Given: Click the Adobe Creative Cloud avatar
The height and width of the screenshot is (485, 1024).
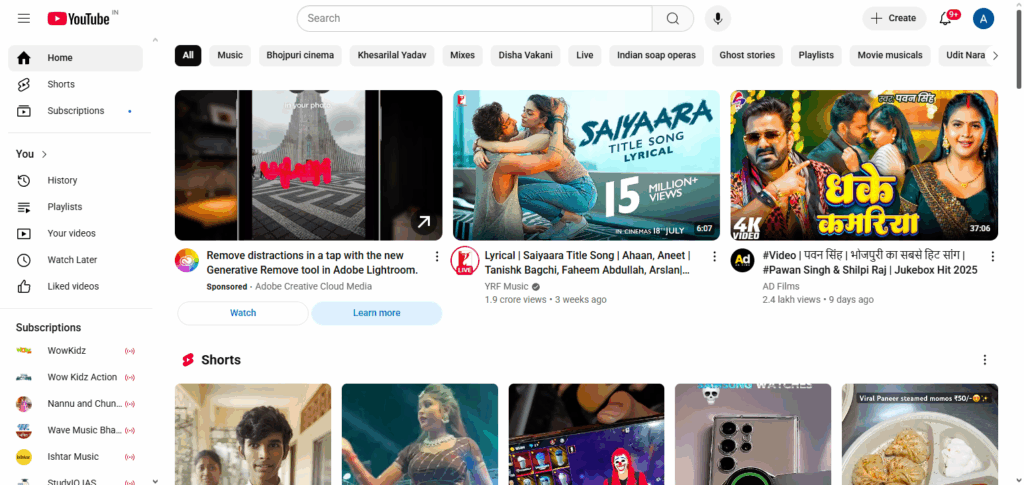Looking at the screenshot, I should pyautogui.click(x=187, y=260).
